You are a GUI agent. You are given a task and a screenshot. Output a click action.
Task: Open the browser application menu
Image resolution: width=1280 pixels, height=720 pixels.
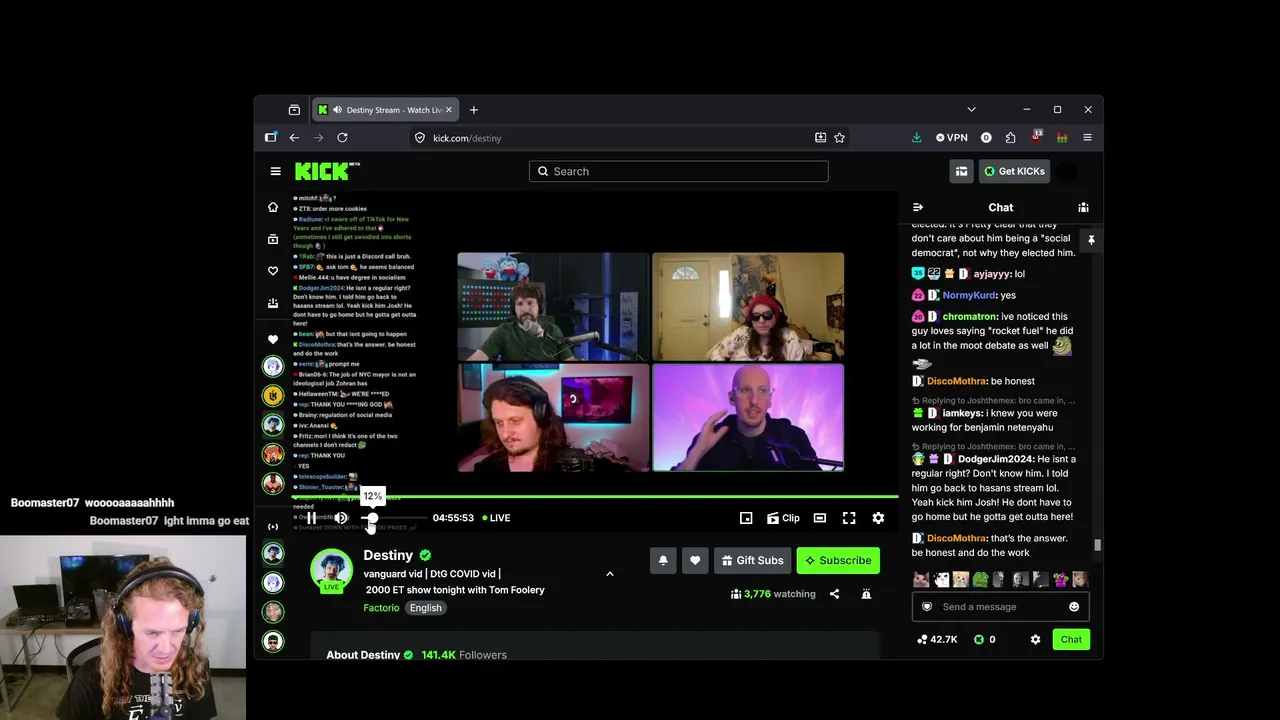(x=1087, y=138)
